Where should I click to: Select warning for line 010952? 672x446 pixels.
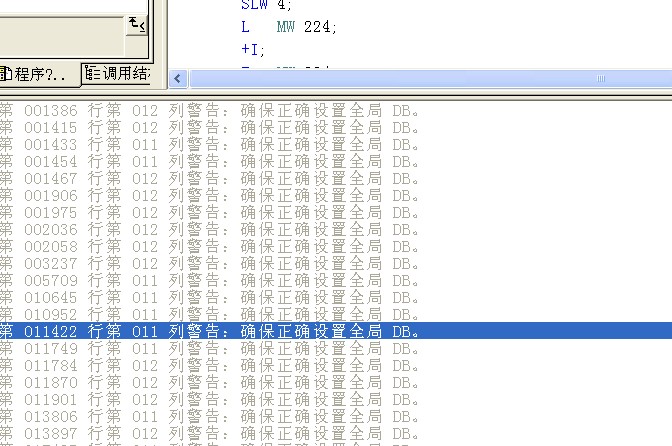coord(336,315)
